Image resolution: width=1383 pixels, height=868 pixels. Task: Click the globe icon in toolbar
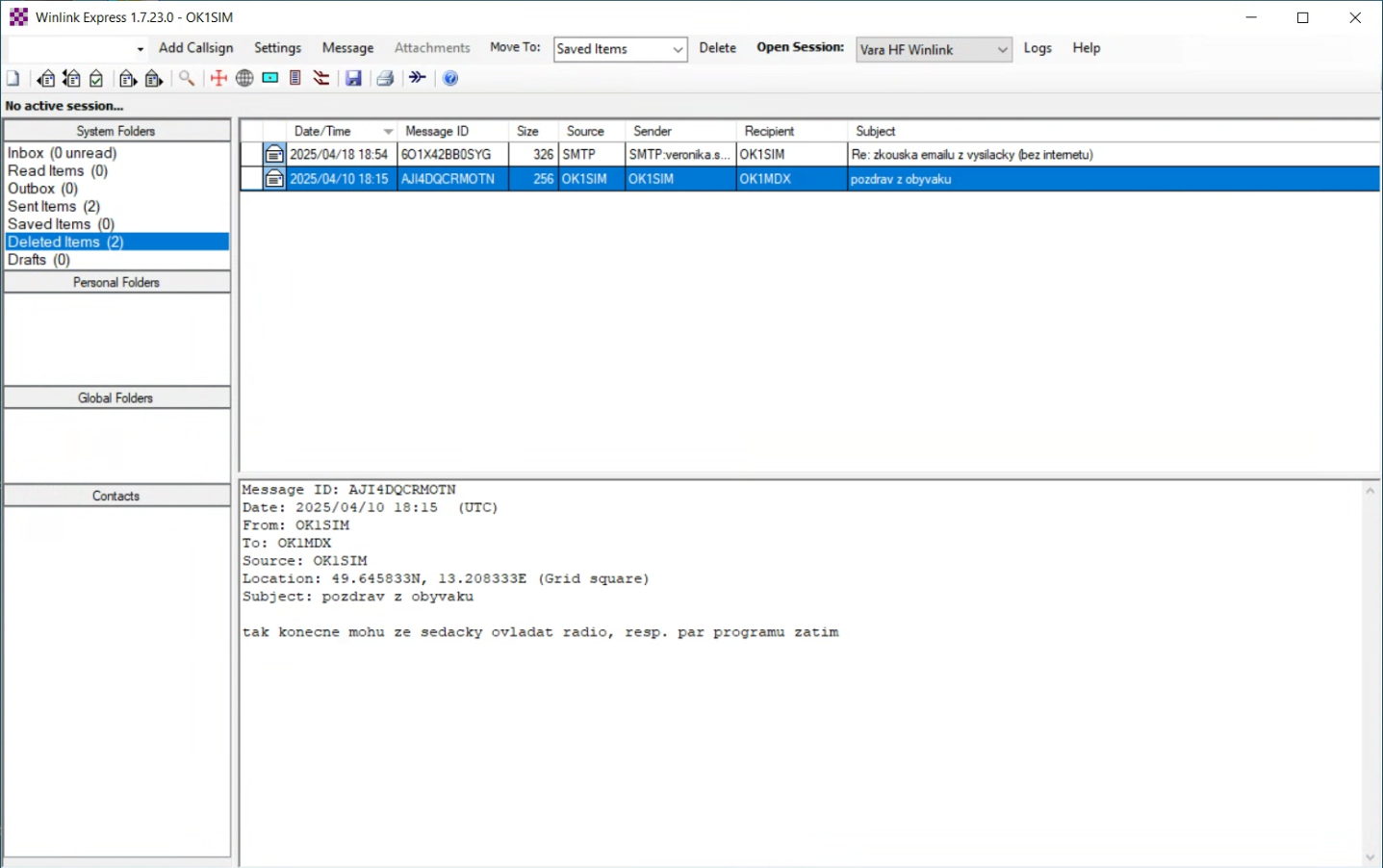[244, 79]
